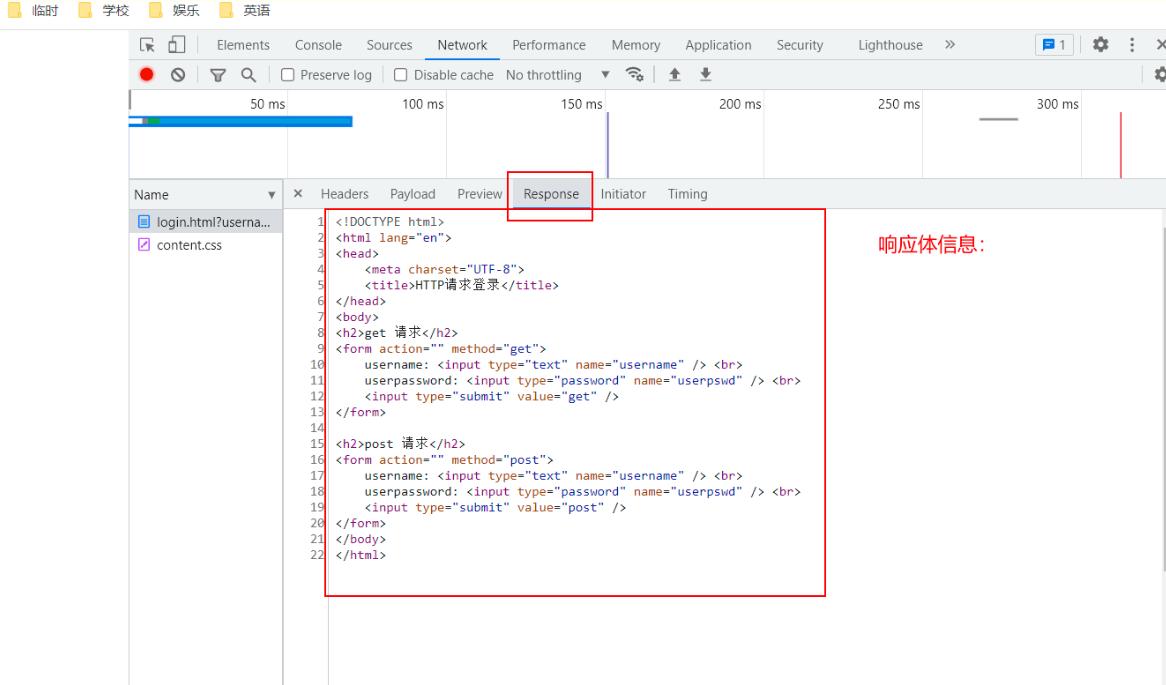Open the Application panel
Screen dimensions: 1166x685
click(x=719, y=45)
